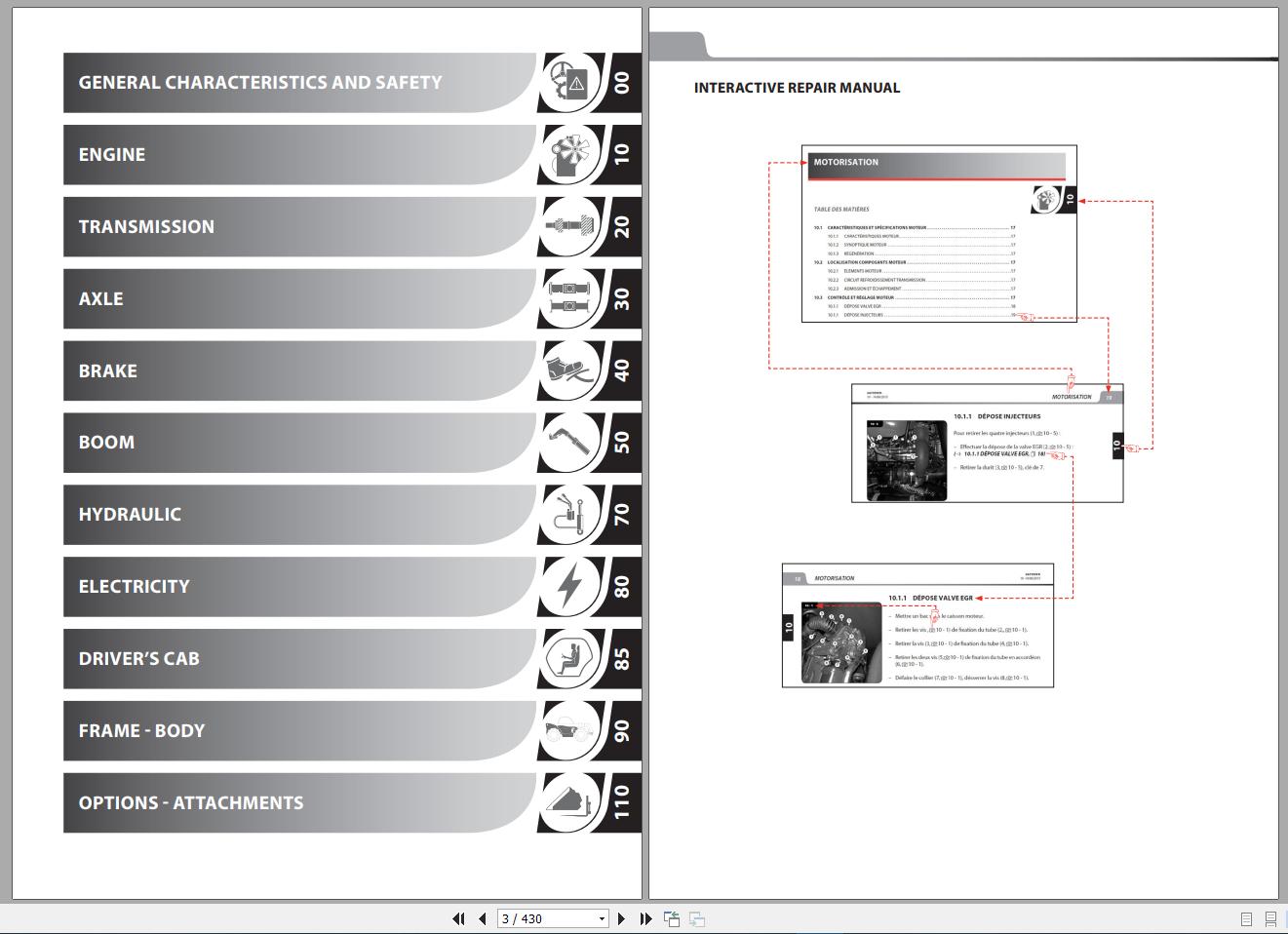1288x934 pixels.
Task: Jump to the last page
Action: coord(645,918)
